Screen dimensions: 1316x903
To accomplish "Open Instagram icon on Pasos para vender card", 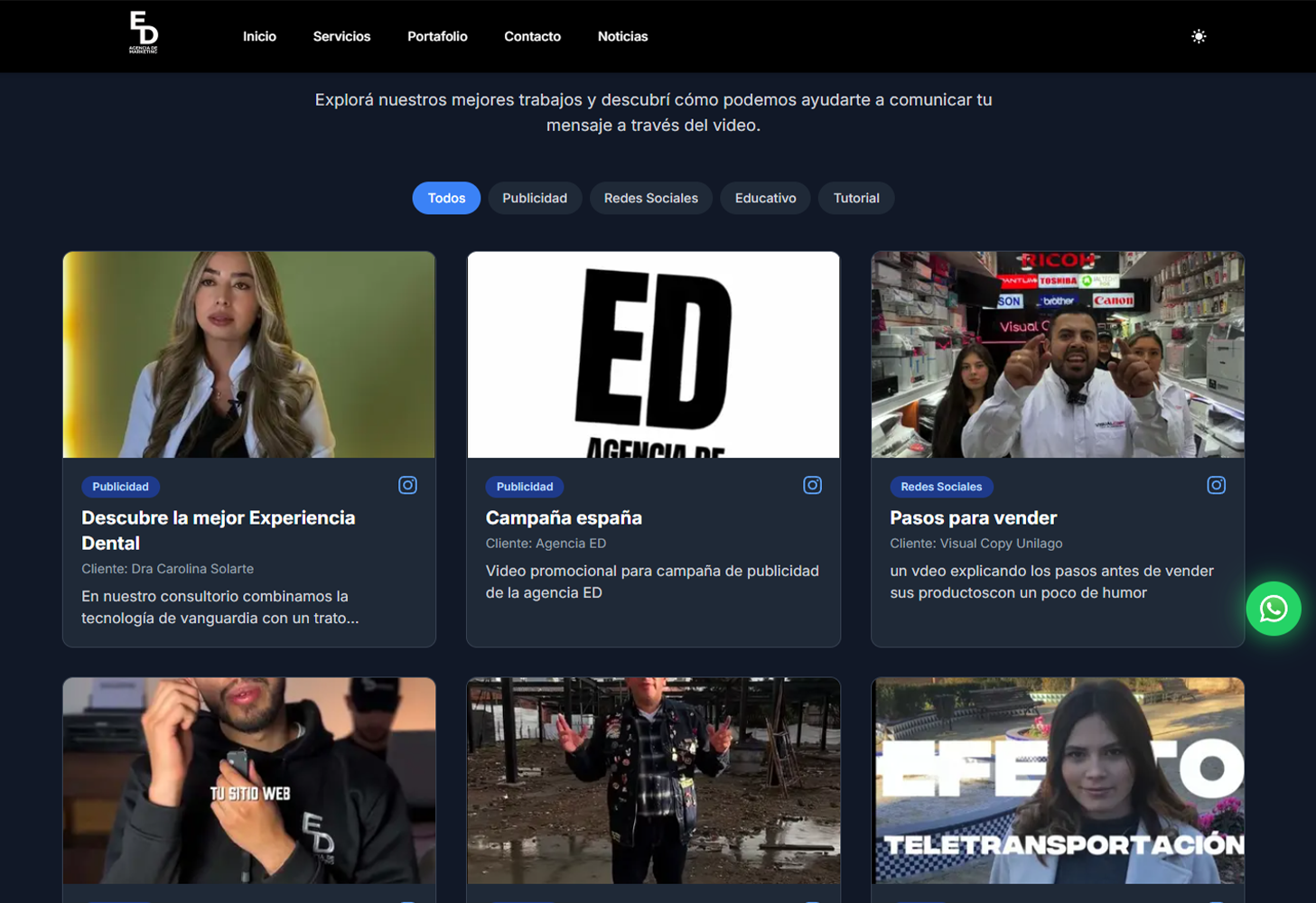I will [x=1217, y=486].
